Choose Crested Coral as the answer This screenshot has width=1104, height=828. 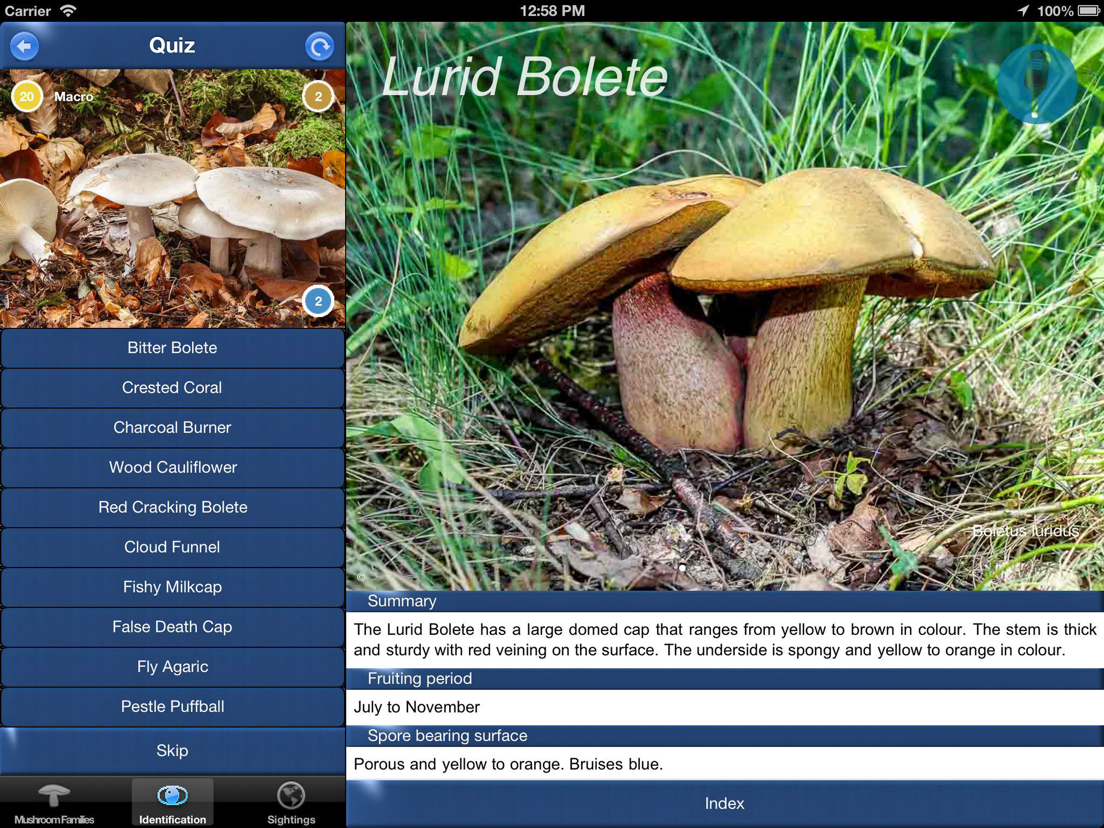click(172, 388)
